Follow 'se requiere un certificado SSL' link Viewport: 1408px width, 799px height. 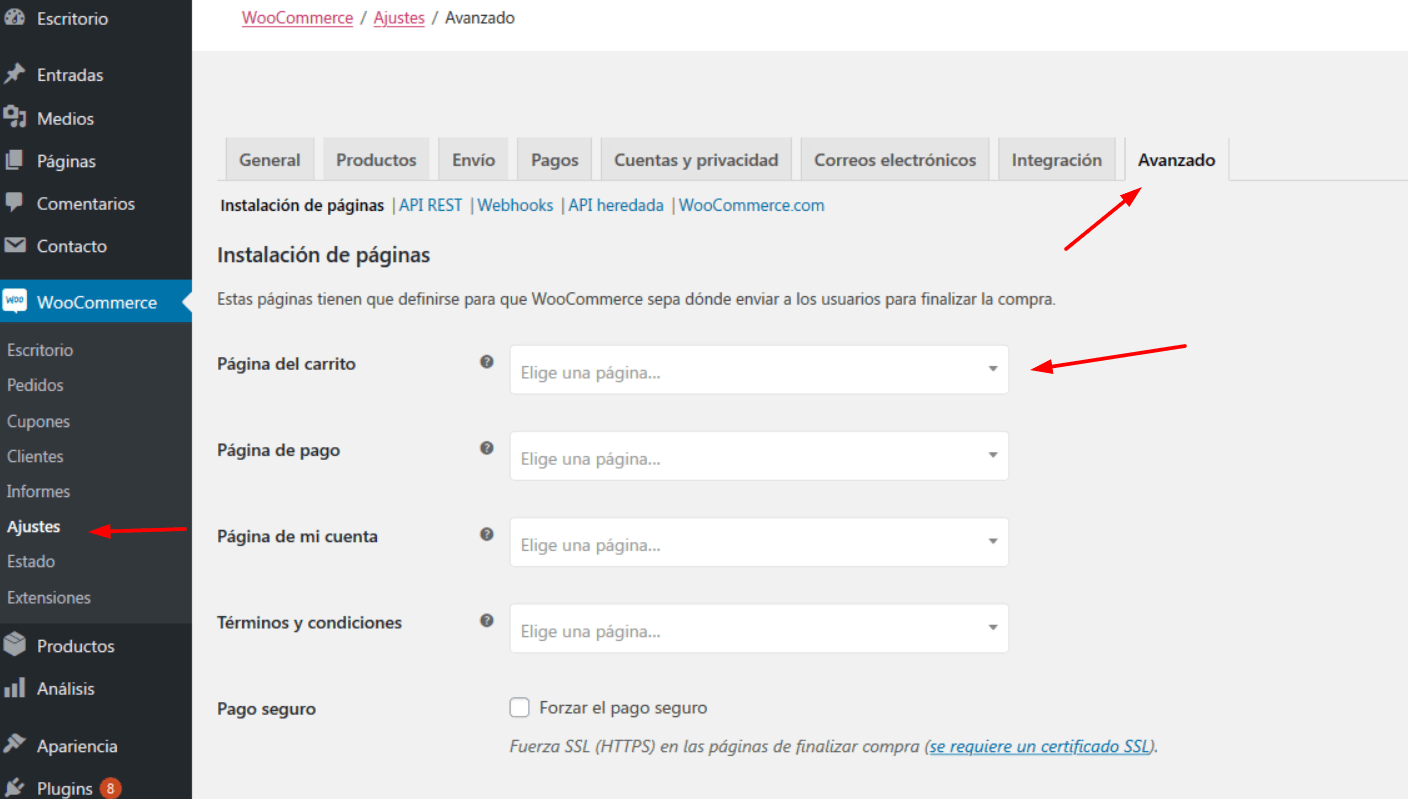[1040, 746]
